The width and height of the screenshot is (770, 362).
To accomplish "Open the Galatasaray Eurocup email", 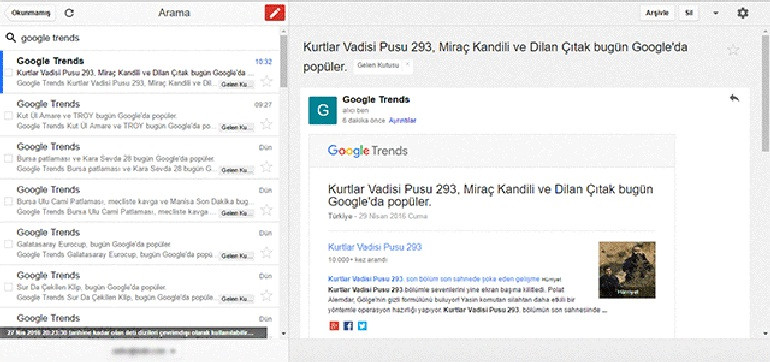I will click(140, 243).
